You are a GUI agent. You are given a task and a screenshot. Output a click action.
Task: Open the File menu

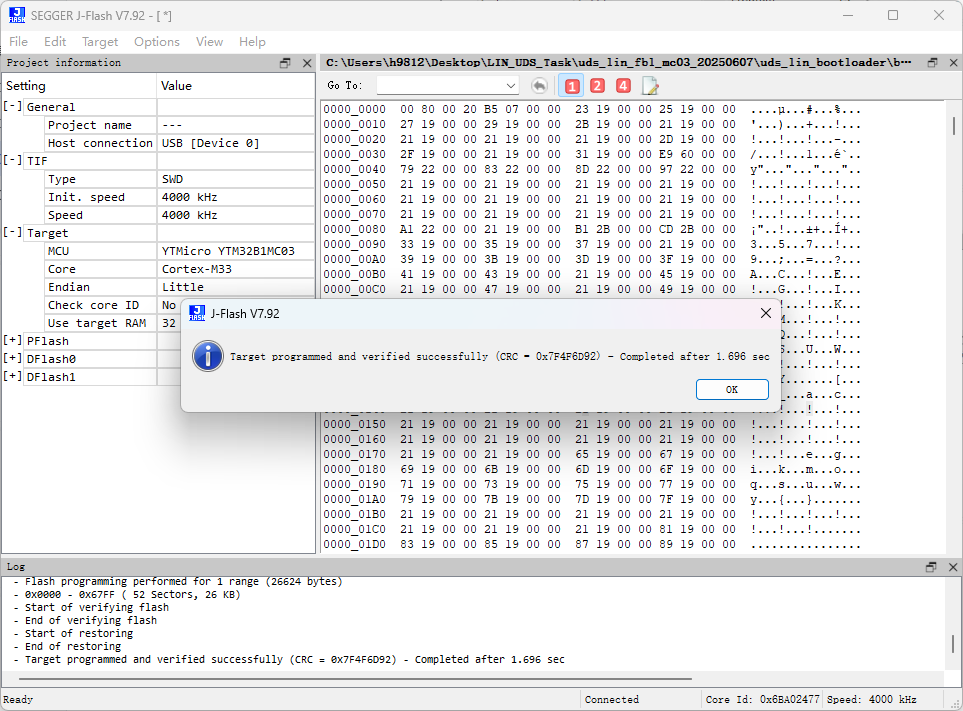point(18,42)
